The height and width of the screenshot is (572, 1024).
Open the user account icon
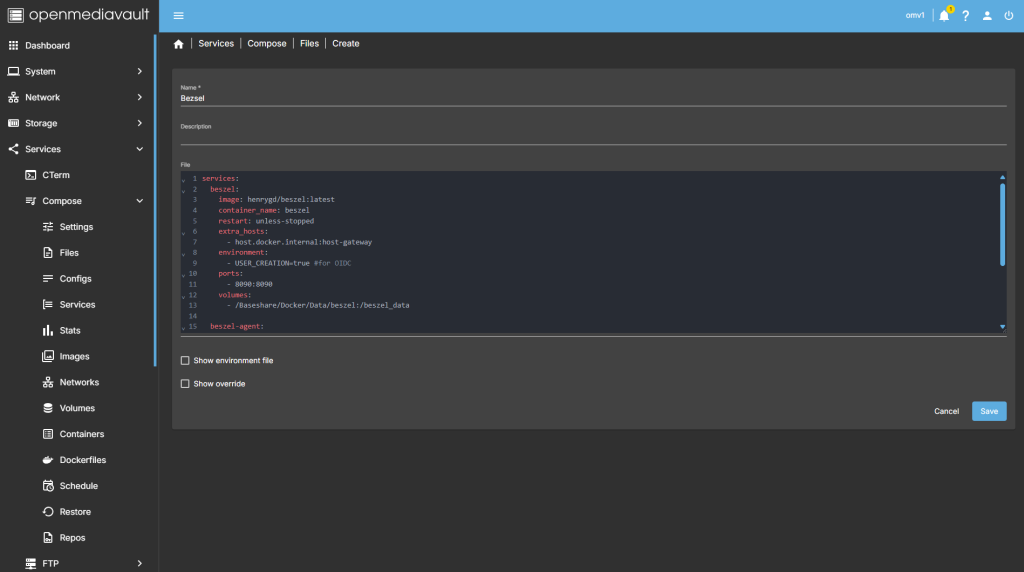point(987,16)
